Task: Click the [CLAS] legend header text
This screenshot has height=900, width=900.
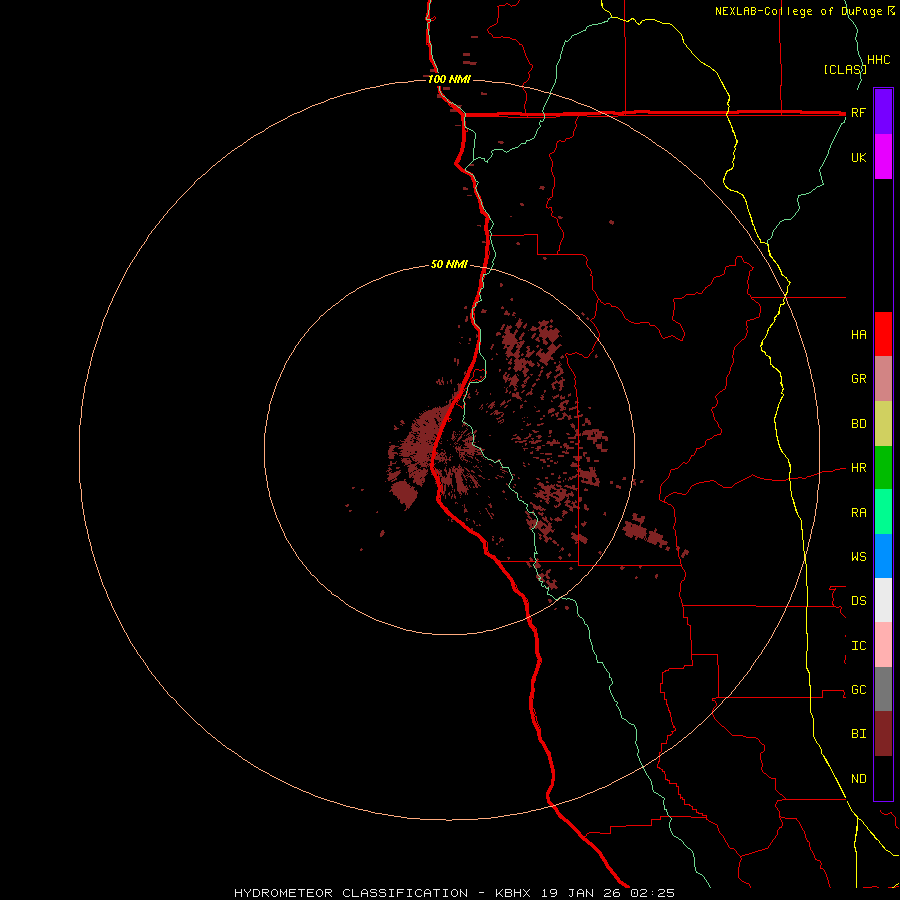Action: click(x=845, y=69)
